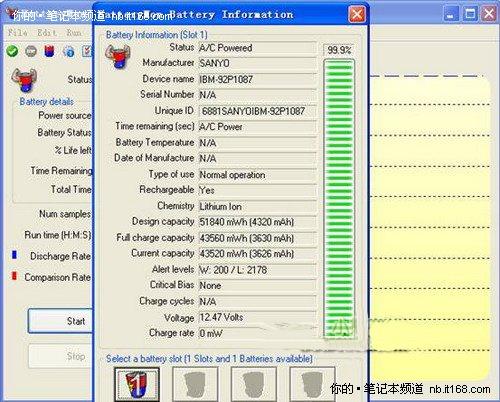Click the Charge cycles N/A field
500x402 pixels.
(x=257, y=301)
